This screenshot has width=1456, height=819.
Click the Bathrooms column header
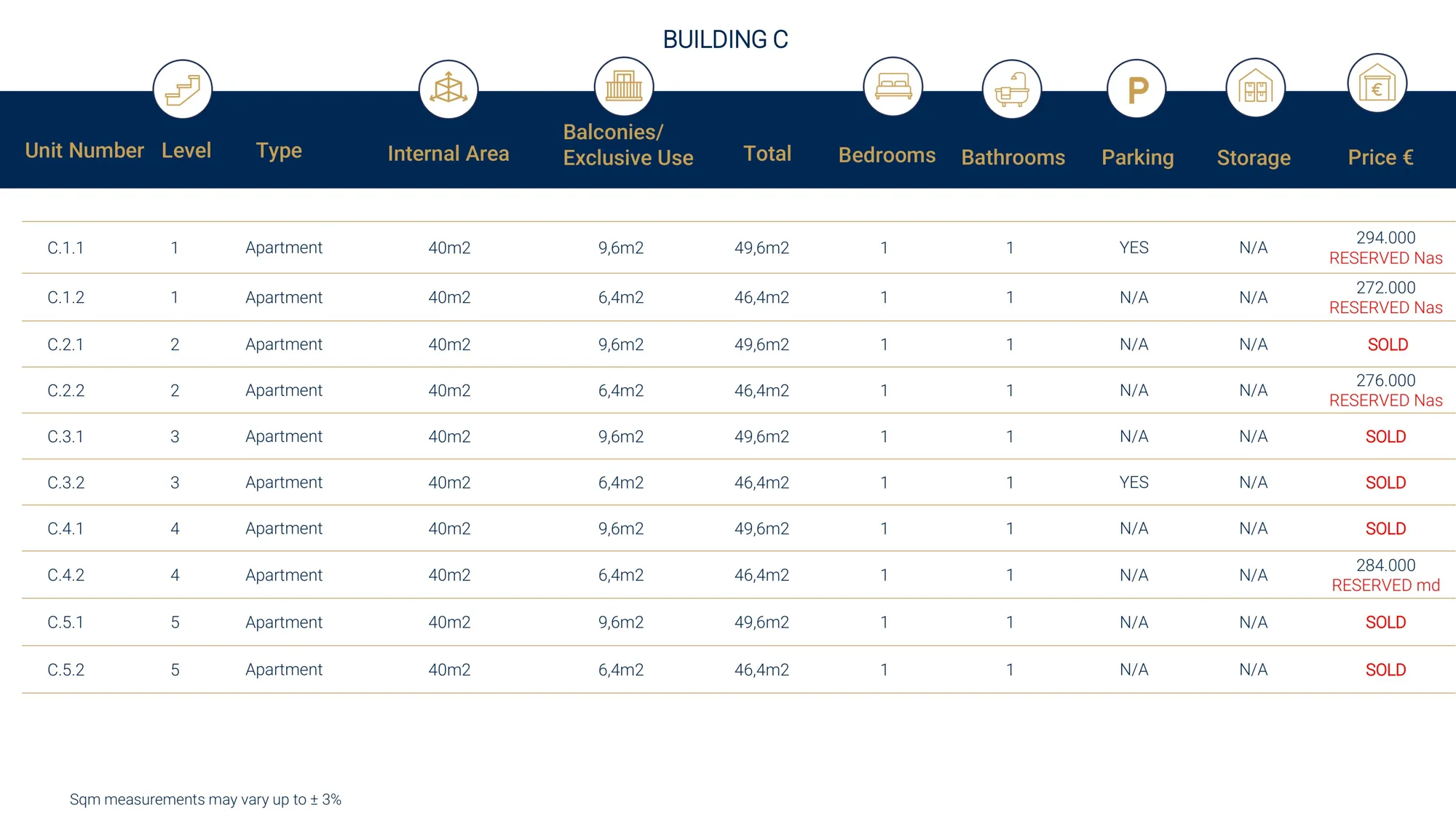click(x=1013, y=157)
